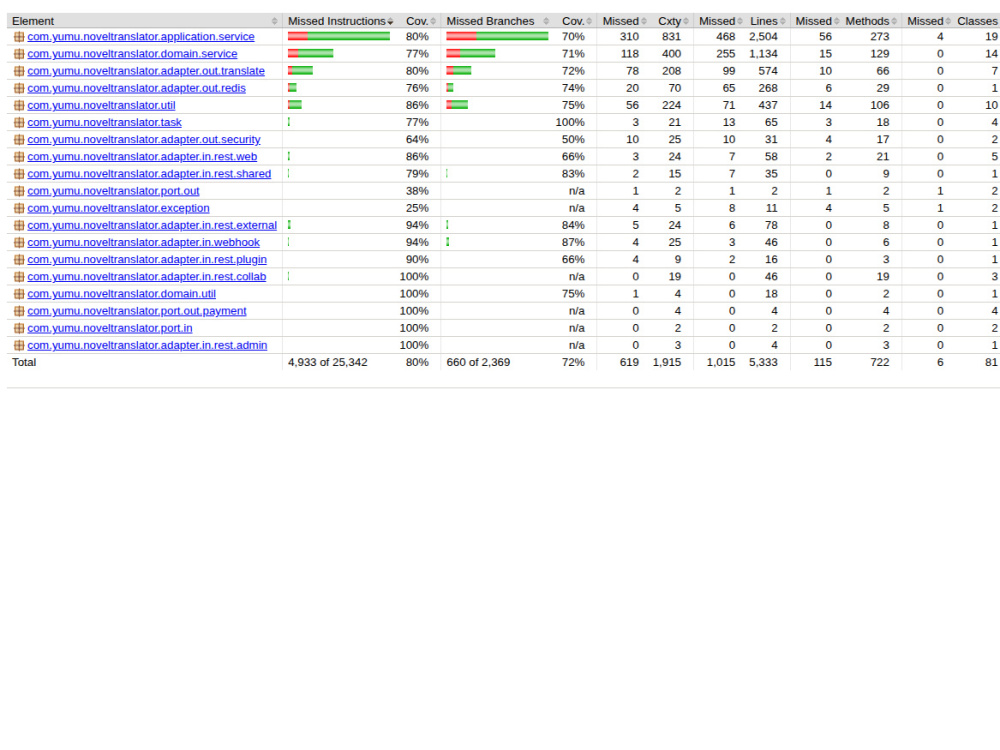
Task: Click the 'Total' row label
Action: [x=24, y=362]
